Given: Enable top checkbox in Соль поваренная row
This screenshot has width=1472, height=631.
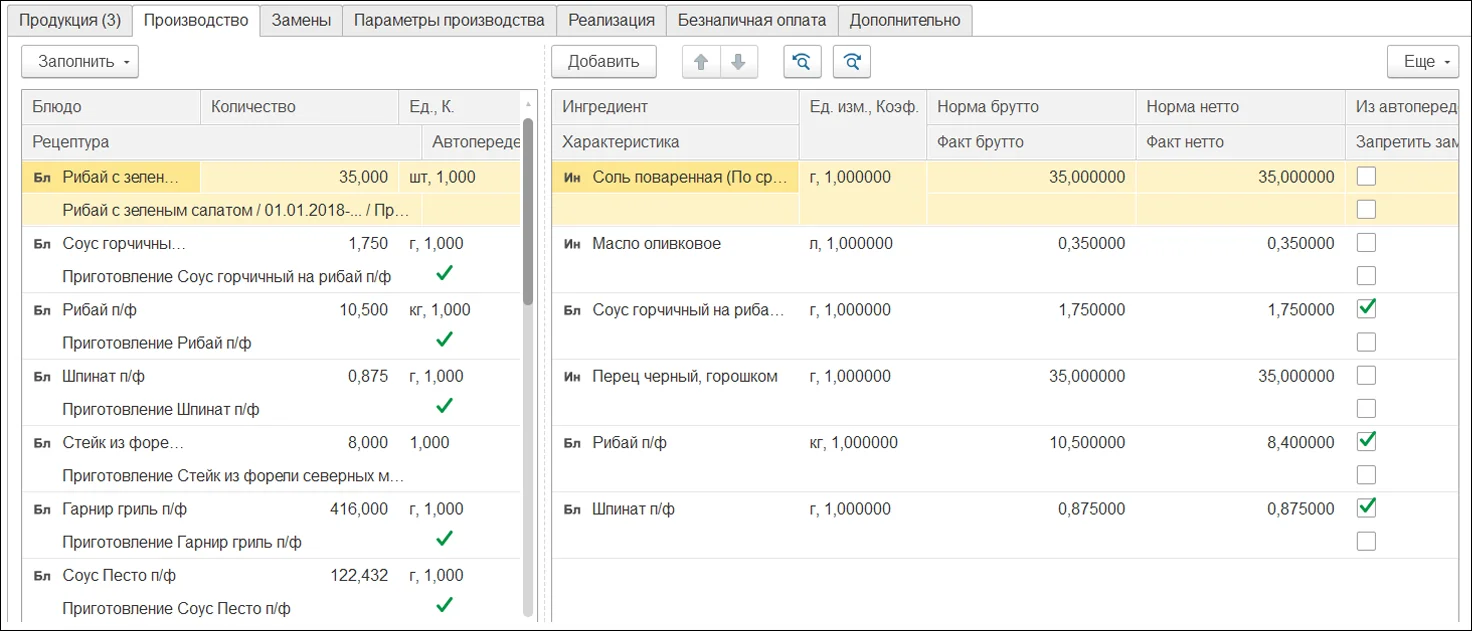Looking at the screenshot, I should pyautogui.click(x=1366, y=177).
